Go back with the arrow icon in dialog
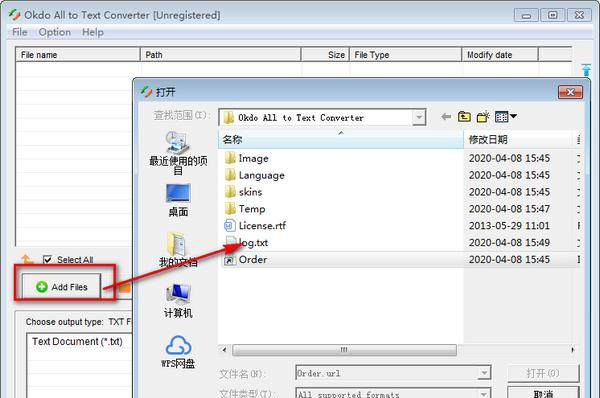600x398 pixels. tap(446, 117)
